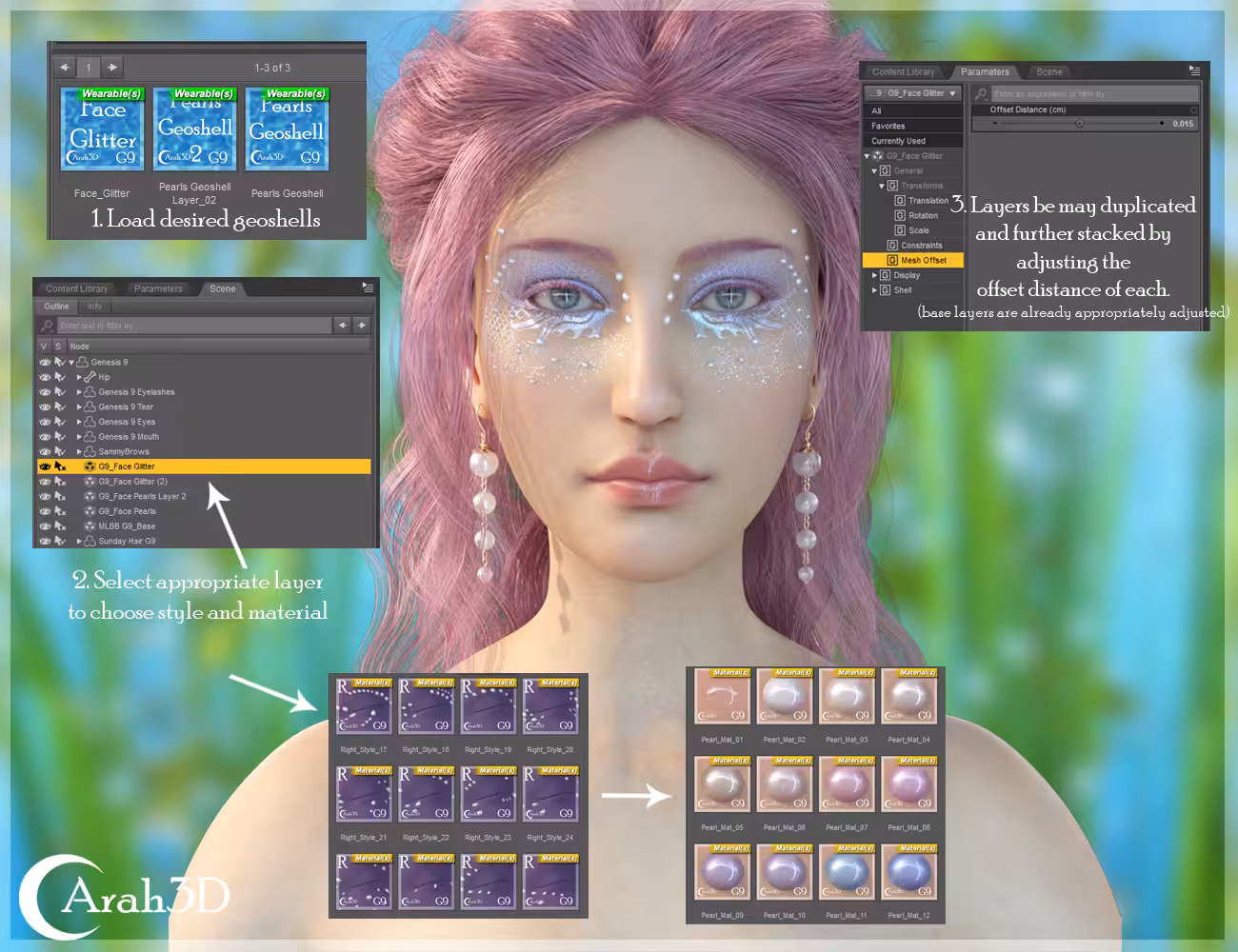
Task: Switch to the Info tab
Action: 95,307
